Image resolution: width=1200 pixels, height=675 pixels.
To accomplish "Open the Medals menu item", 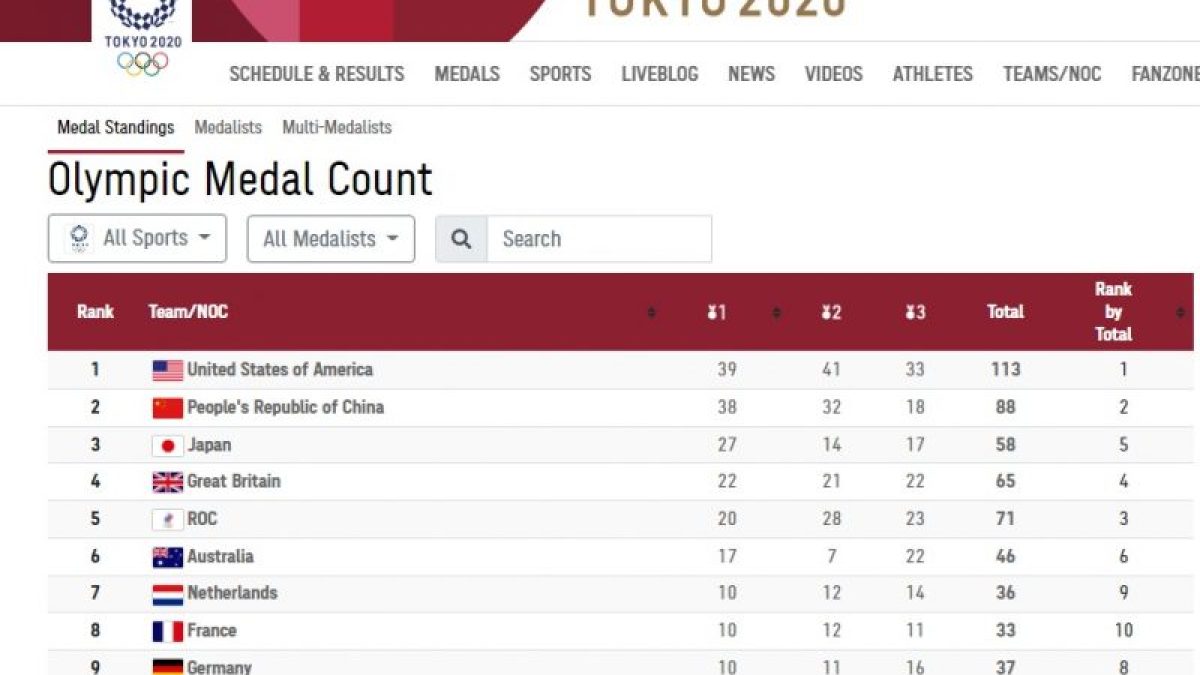I will tap(467, 74).
